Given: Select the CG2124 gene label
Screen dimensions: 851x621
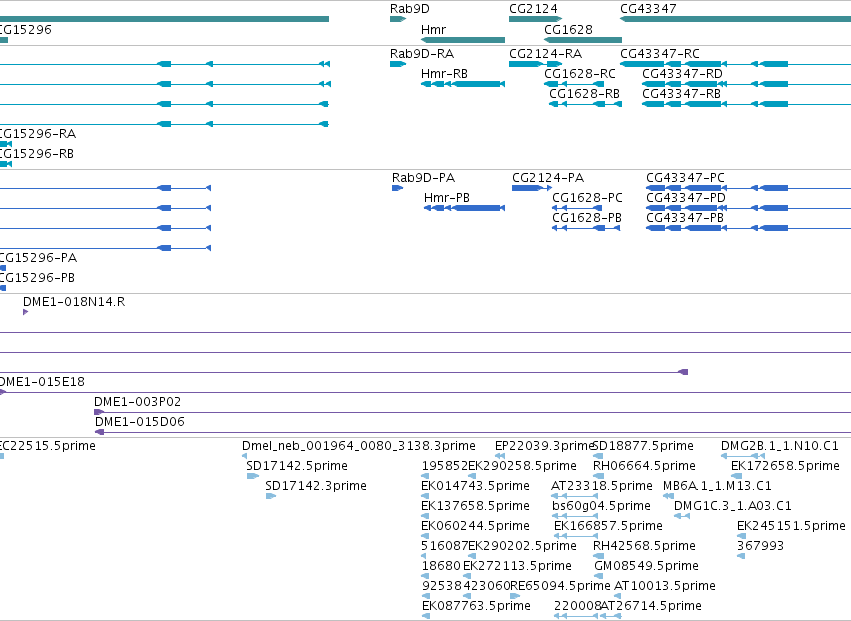Looking at the screenshot, I should [x=533, y=9].
